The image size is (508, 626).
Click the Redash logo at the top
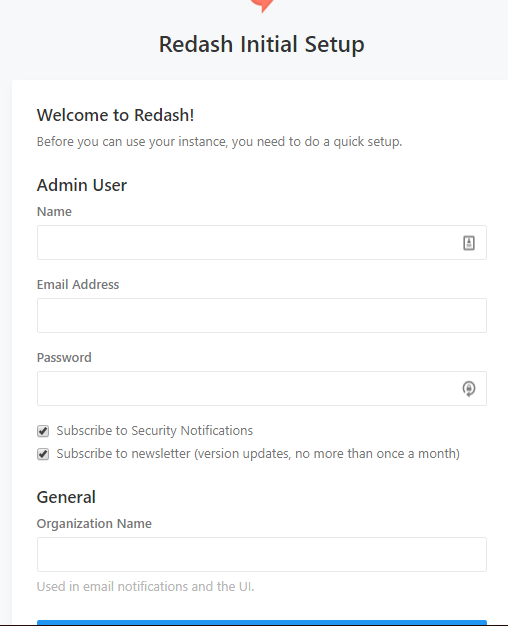click(262, 6)
